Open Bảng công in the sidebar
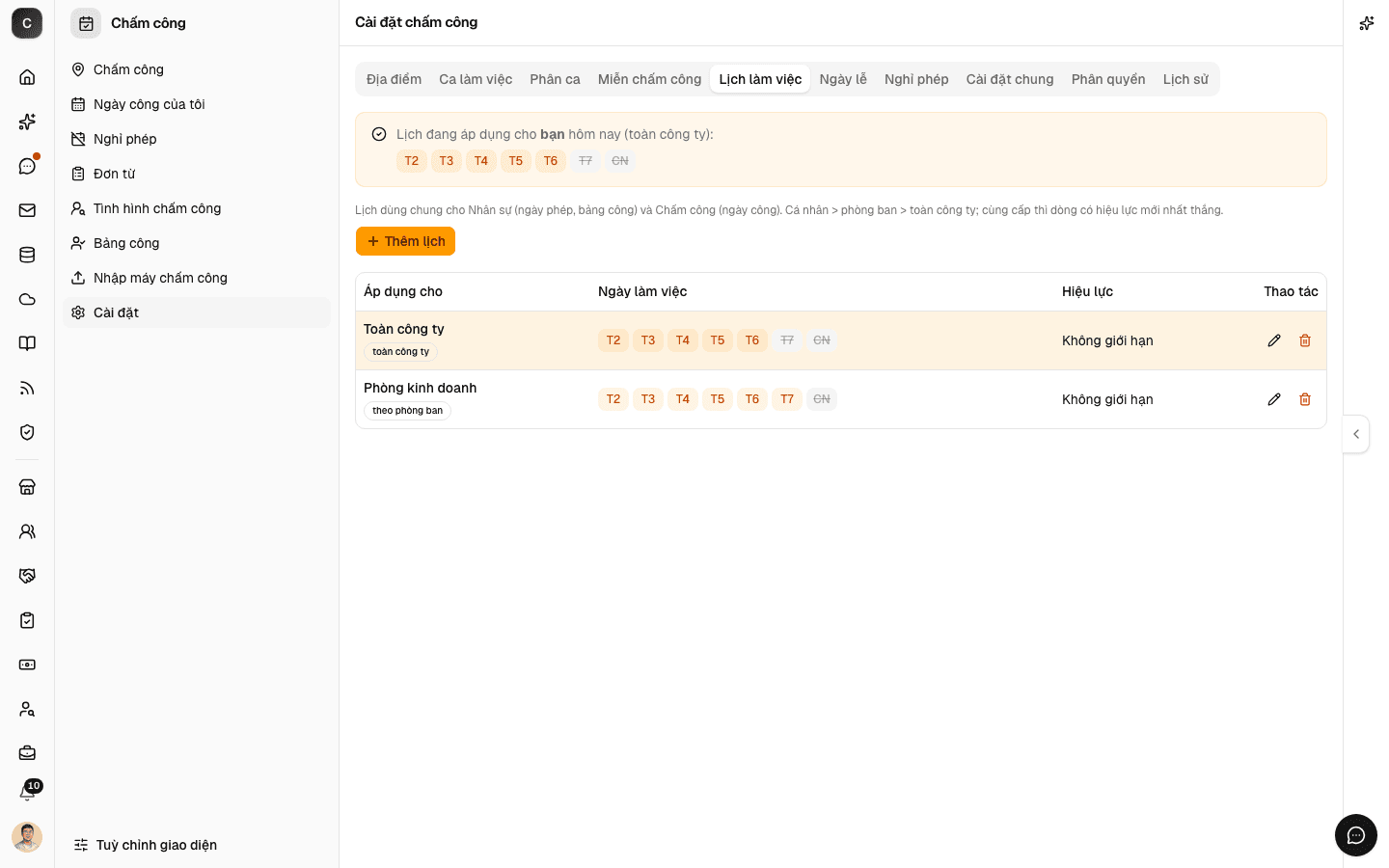1389x868 pixels. point(197,243)
